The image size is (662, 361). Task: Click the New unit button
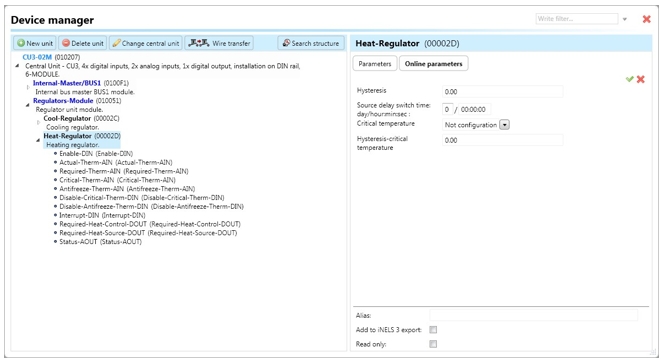(x=35, y=43)
